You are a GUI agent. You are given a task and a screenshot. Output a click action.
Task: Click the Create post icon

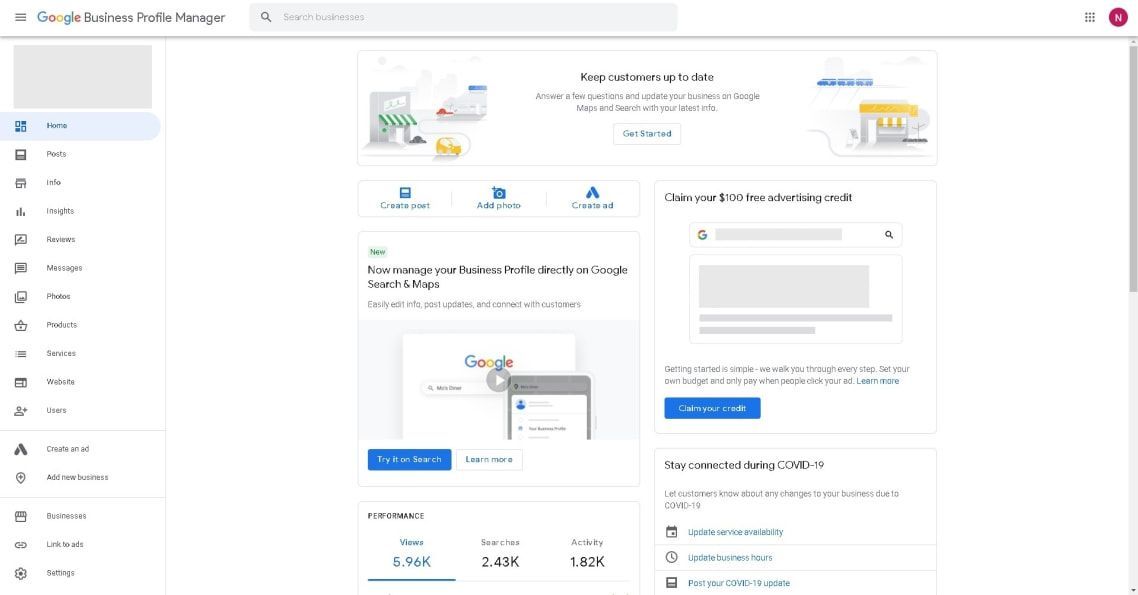405,192
